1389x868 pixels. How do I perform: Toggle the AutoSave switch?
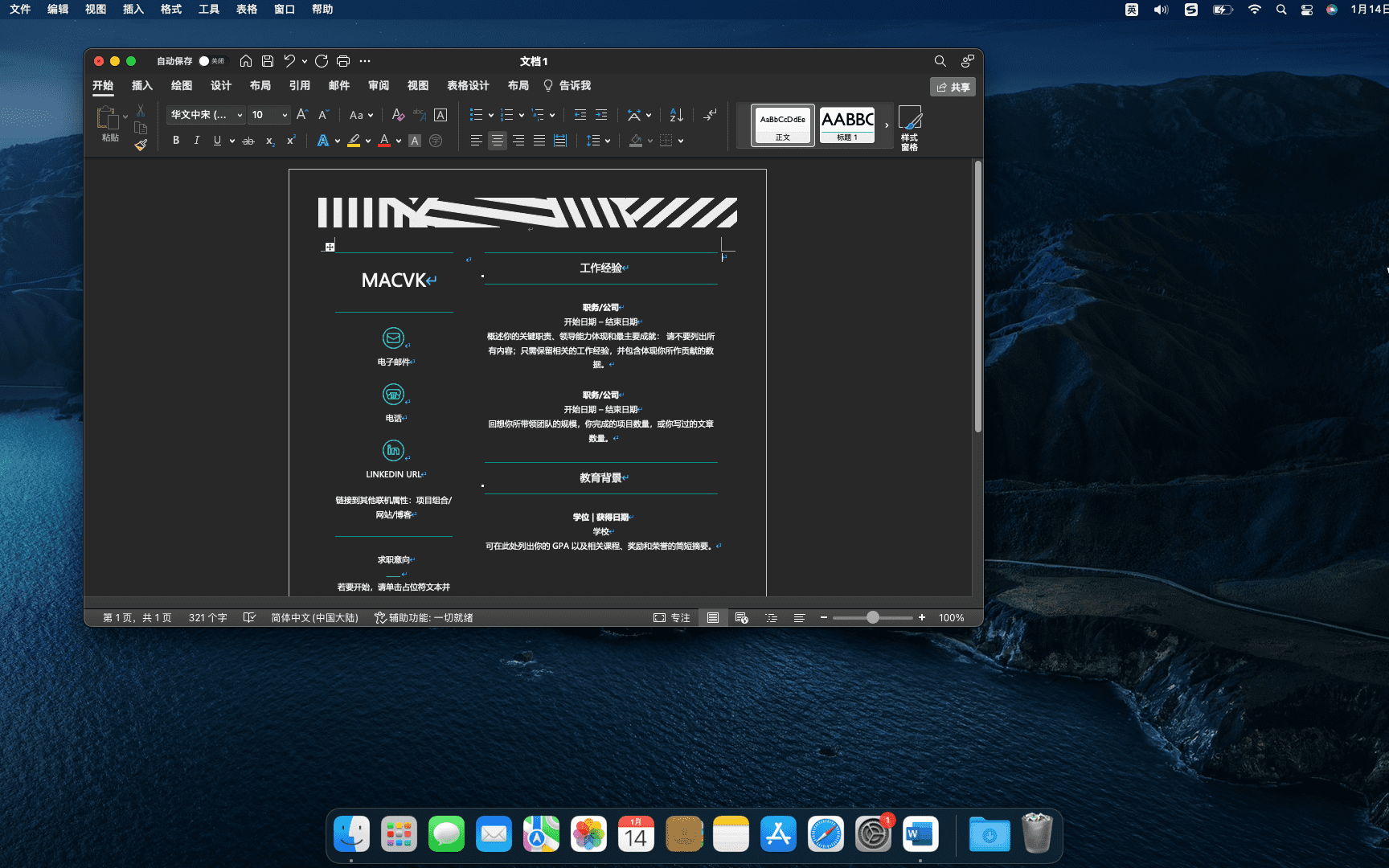pyautogui.click(x=211, y=61)
